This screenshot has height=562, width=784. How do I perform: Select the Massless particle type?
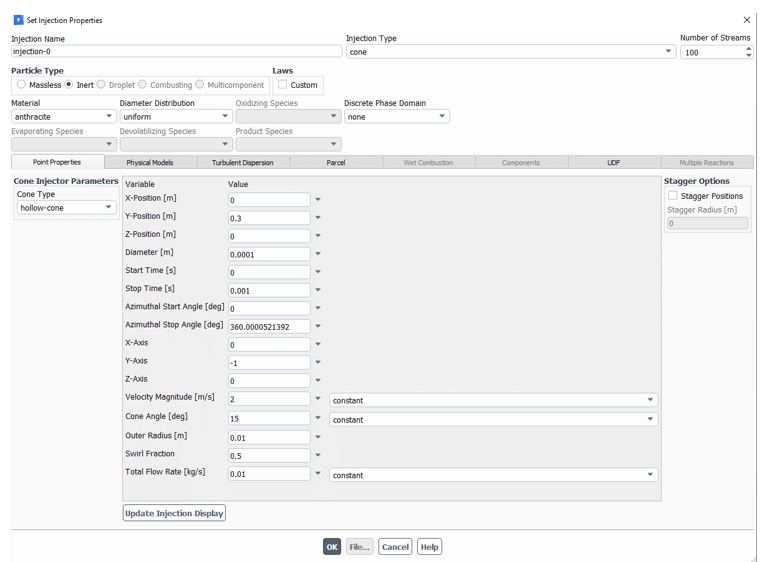tap(21, 85)
